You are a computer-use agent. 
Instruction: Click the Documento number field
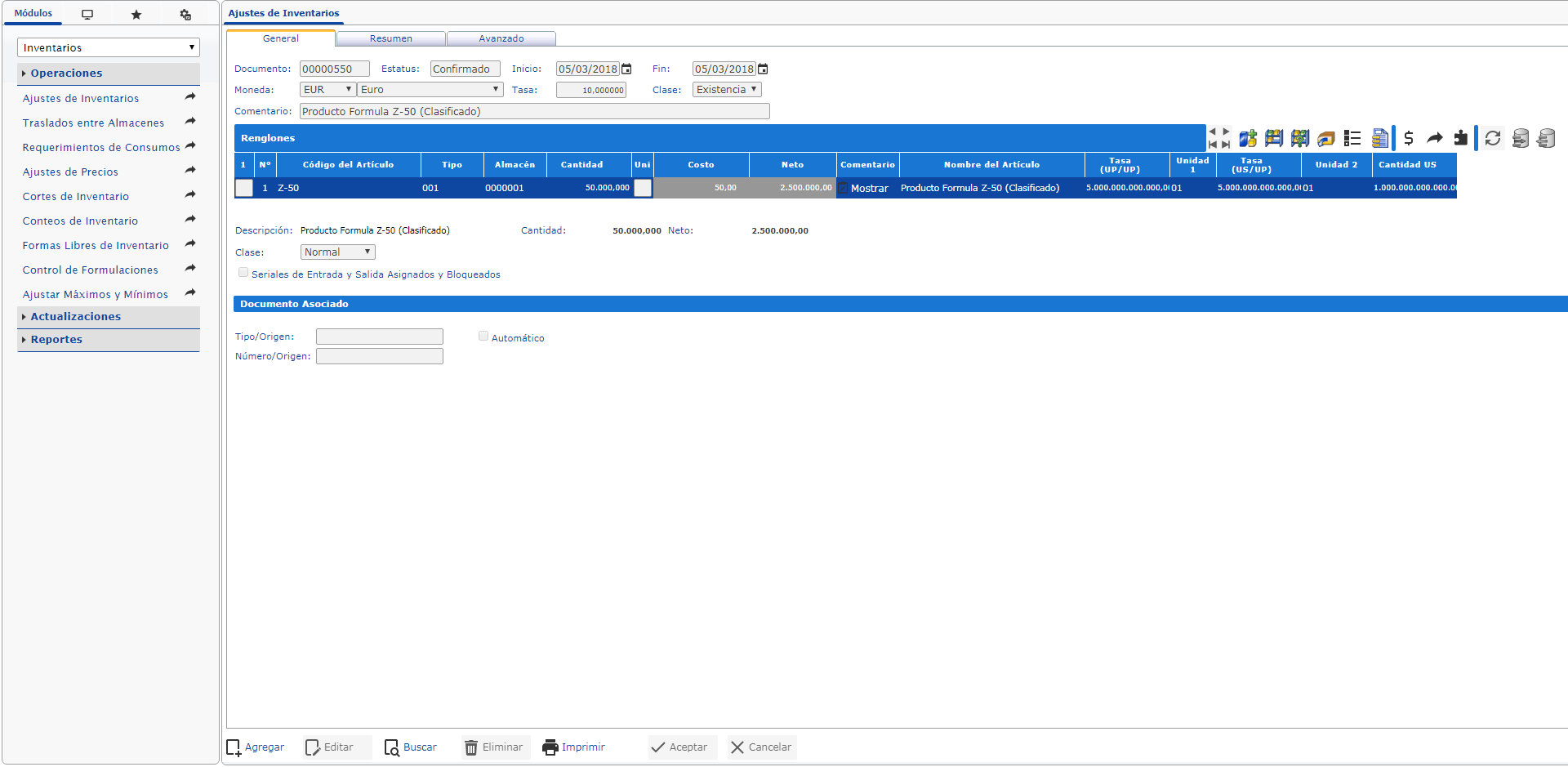pyautogui.click(x=335, y=69)
